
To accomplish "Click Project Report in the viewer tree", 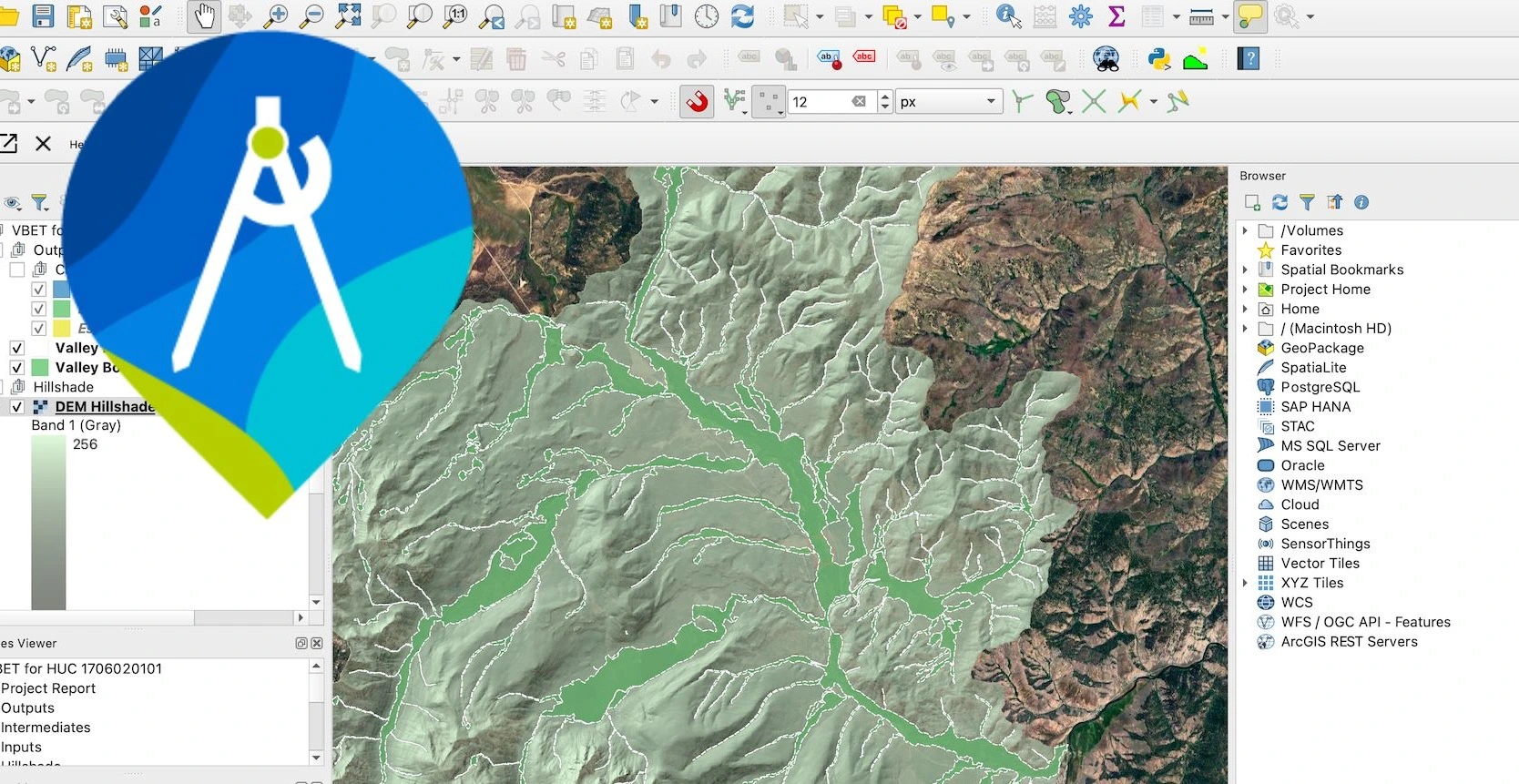I will (x=48, y=688).
